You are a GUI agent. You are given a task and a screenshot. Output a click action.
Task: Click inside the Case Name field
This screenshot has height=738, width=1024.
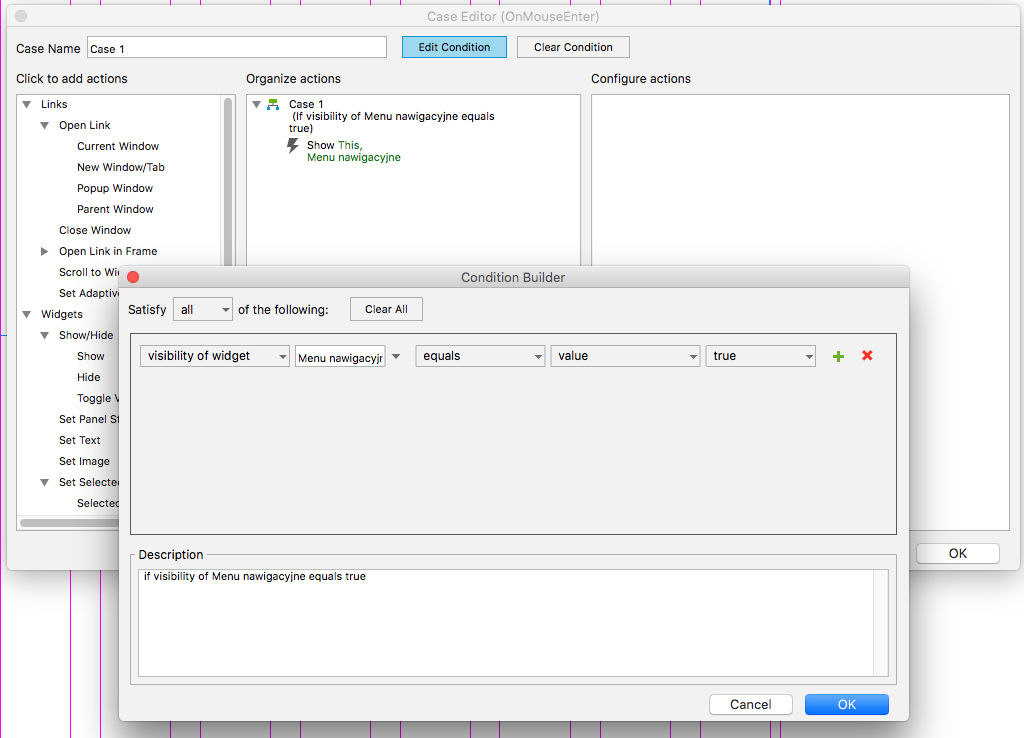(x=236, y=47)
